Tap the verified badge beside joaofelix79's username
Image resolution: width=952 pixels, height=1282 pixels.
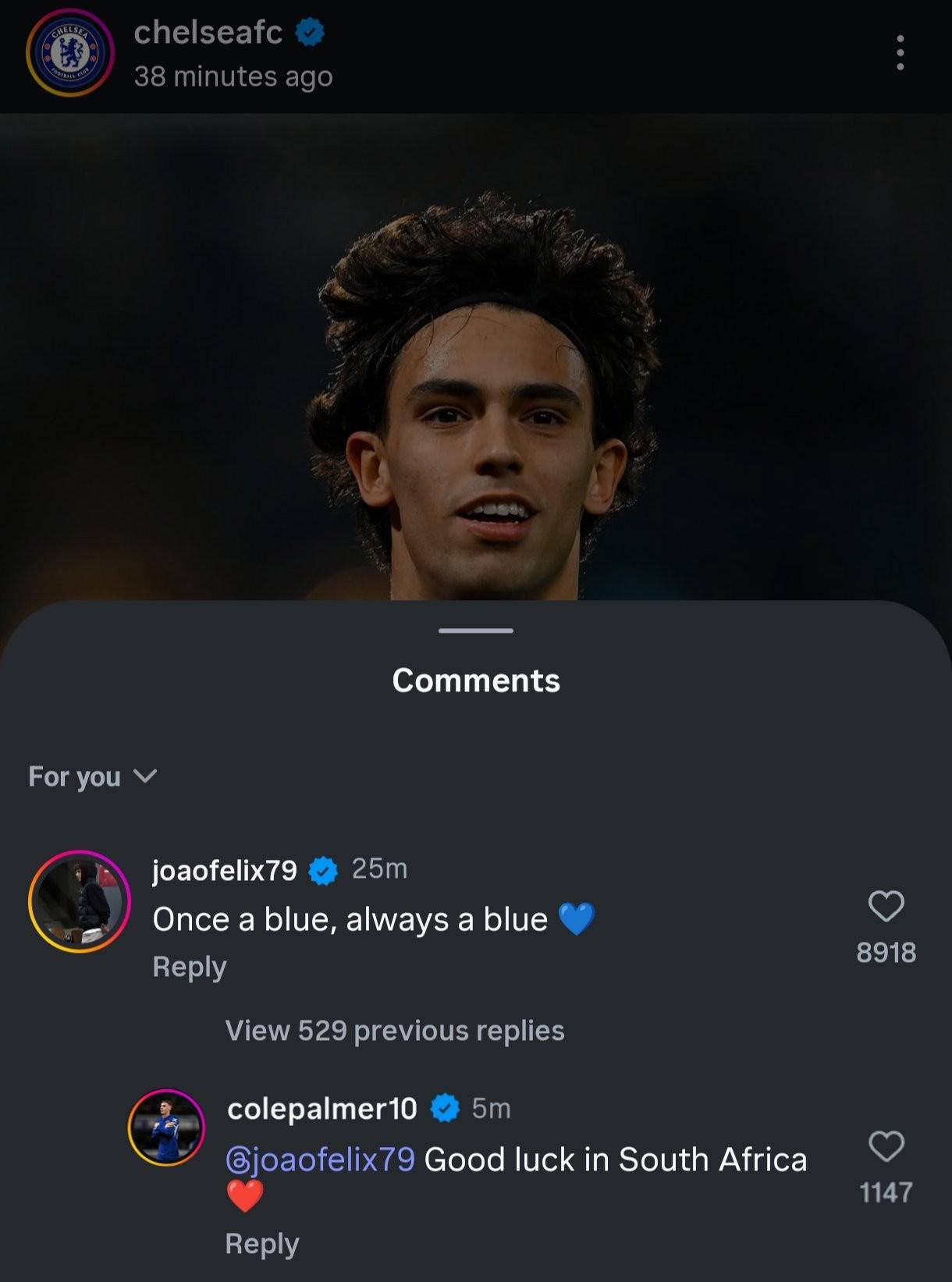pyautogui.click(x=323, y=870)
